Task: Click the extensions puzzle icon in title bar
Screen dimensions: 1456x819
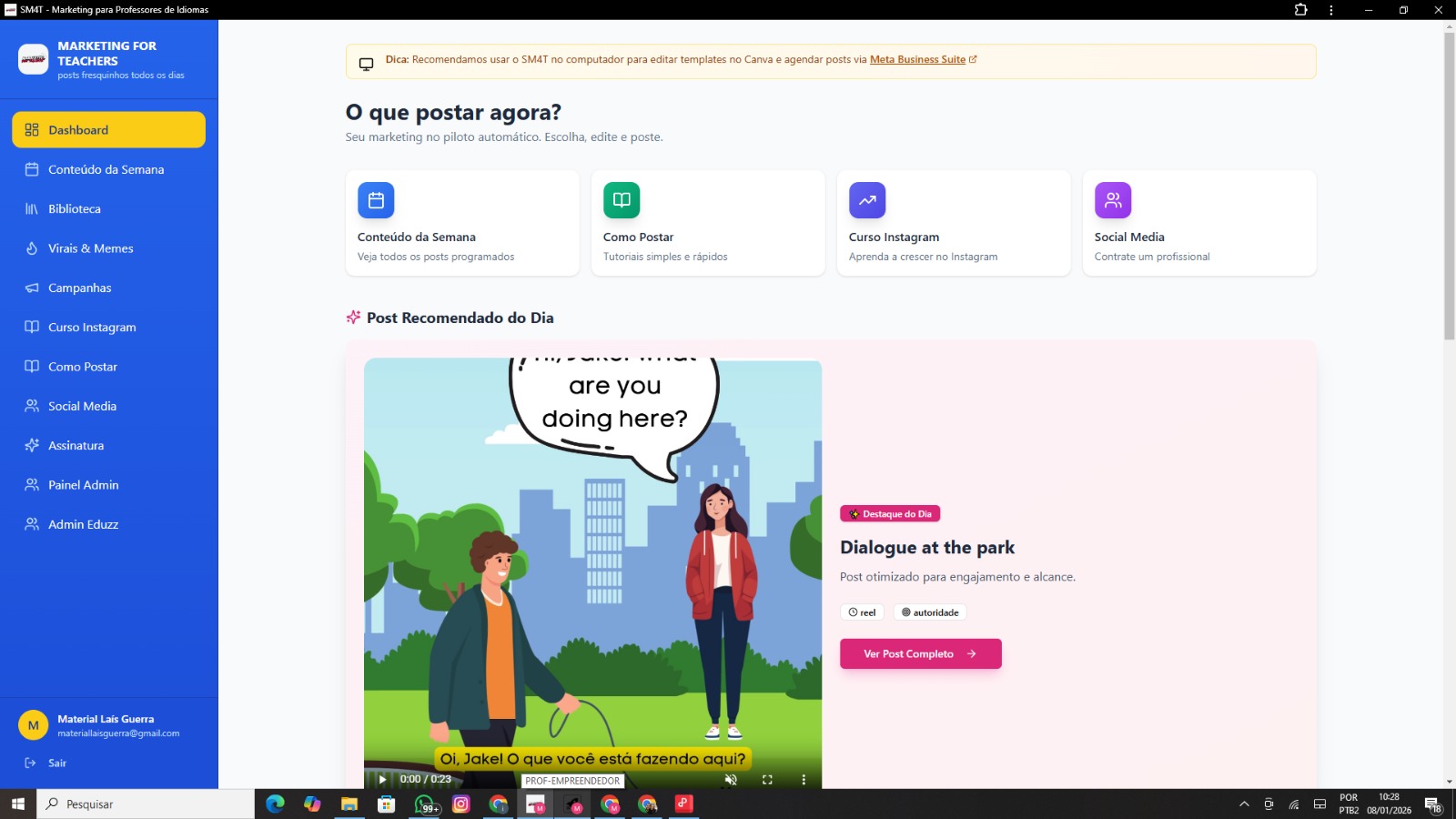Action: tap(1300, 10)
